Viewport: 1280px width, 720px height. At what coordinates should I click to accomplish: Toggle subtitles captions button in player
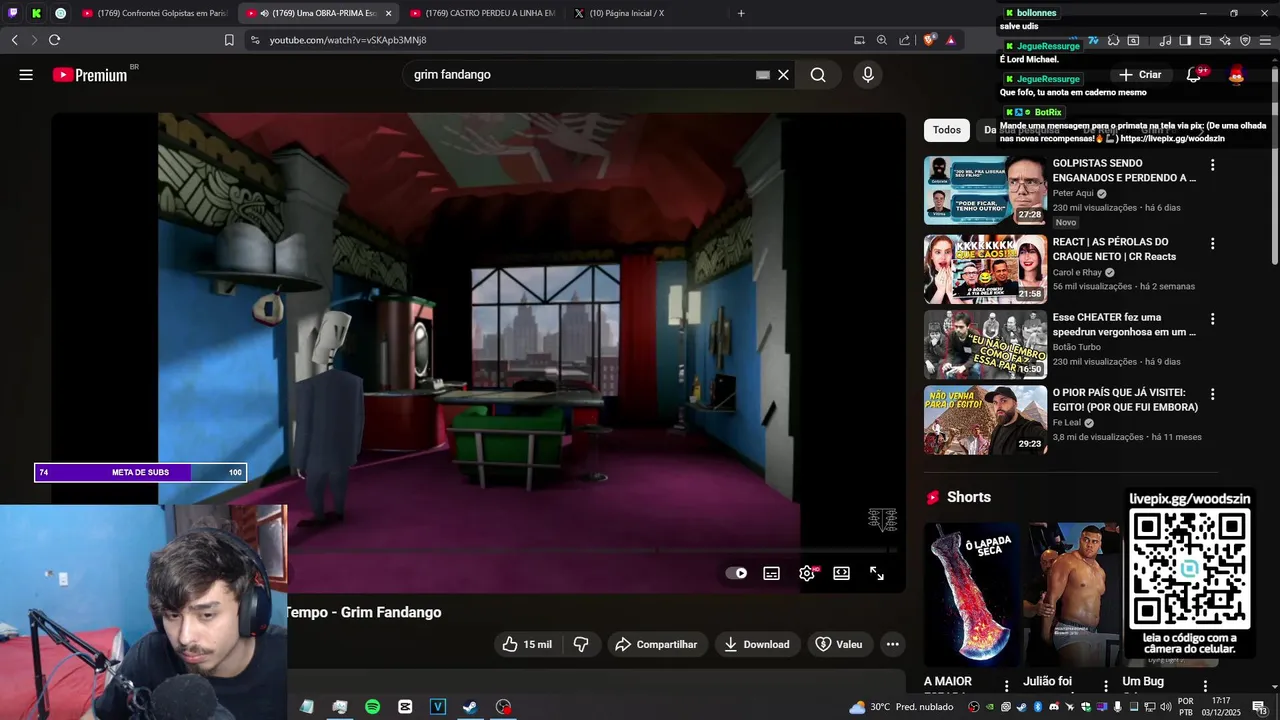[x=772, y=573]
